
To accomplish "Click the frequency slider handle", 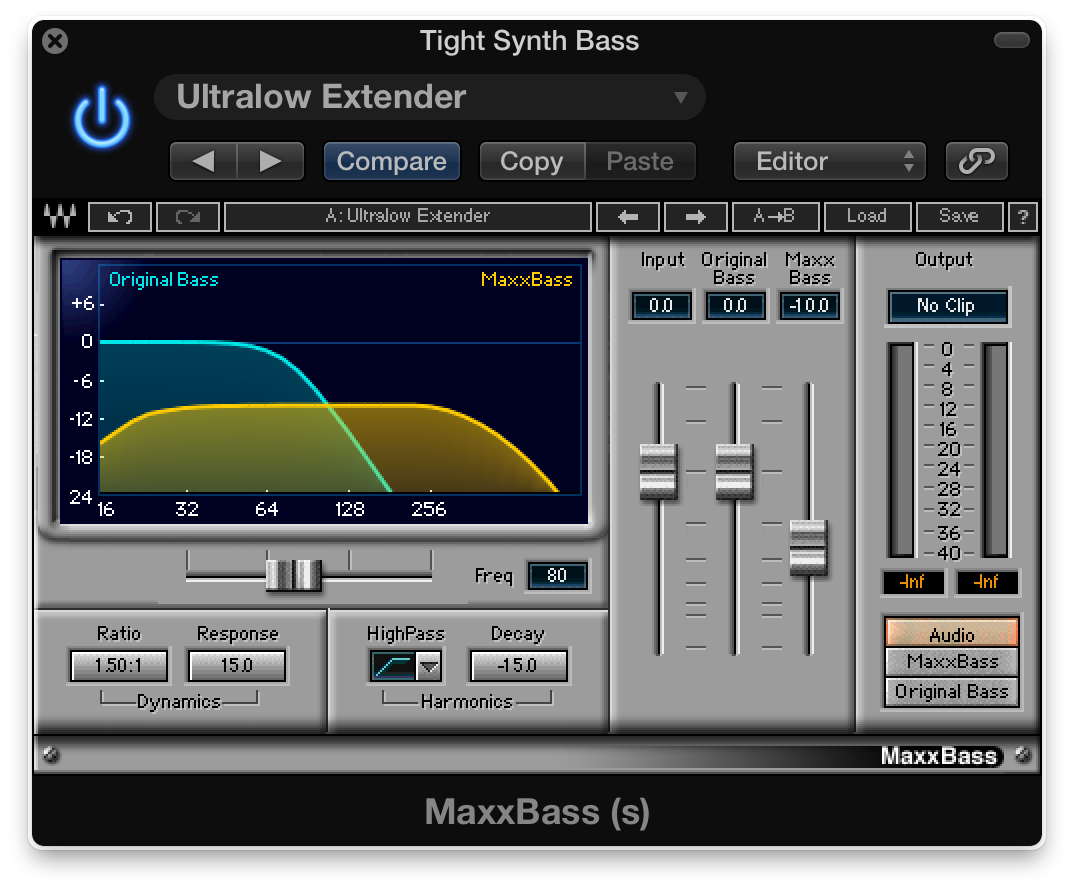I will click(x=293, y=574).
